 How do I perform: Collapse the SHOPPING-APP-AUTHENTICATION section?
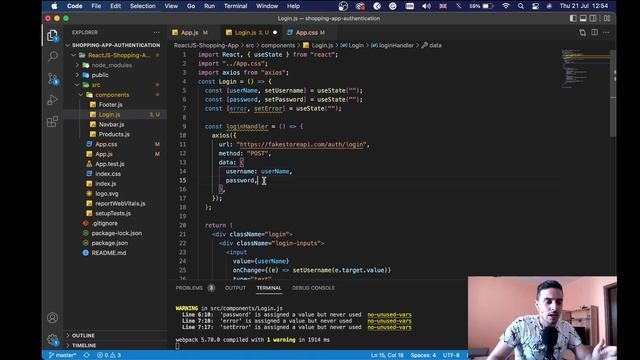(116, 45)
